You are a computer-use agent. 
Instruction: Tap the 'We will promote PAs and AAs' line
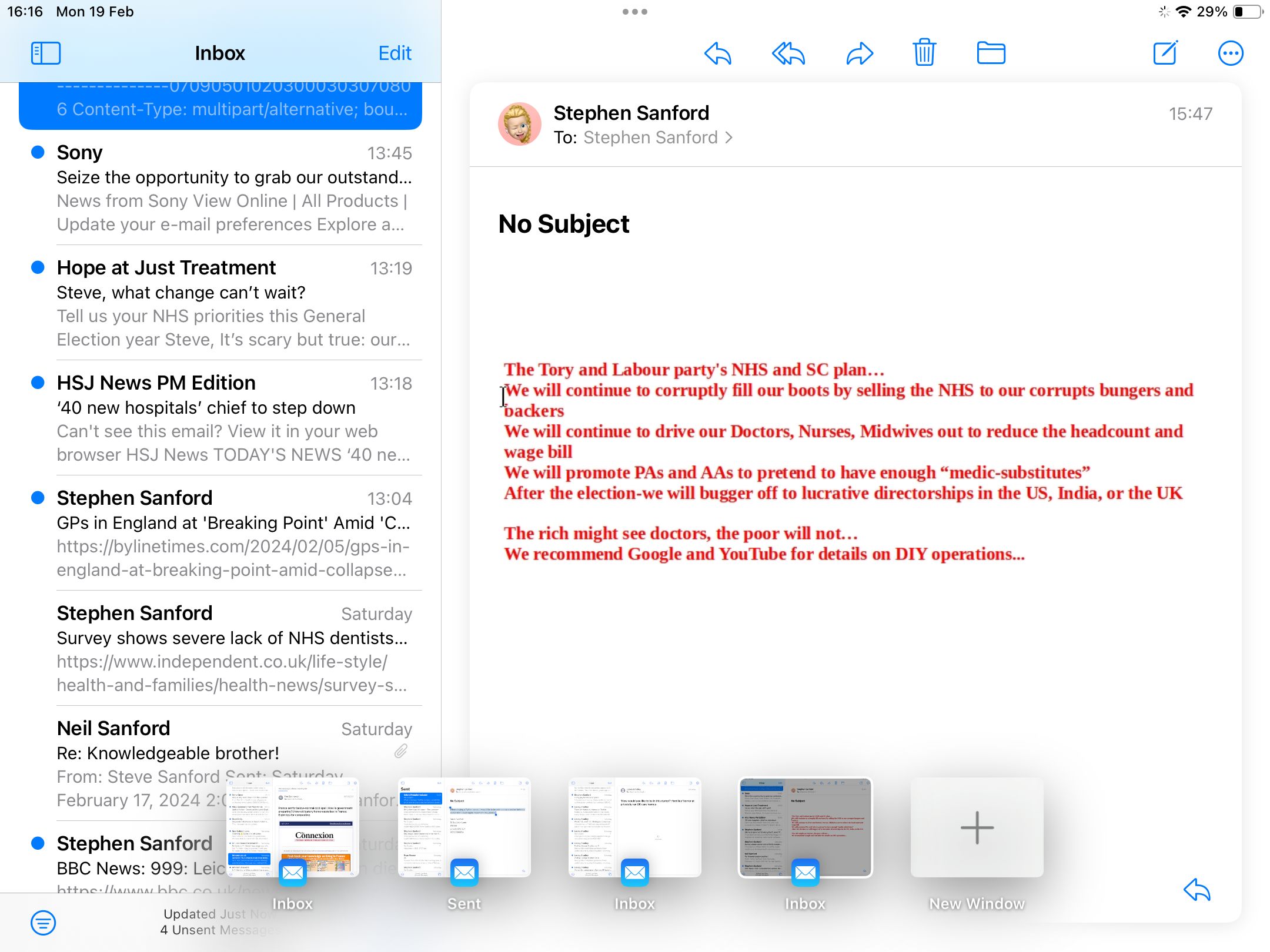click(797, 472)
